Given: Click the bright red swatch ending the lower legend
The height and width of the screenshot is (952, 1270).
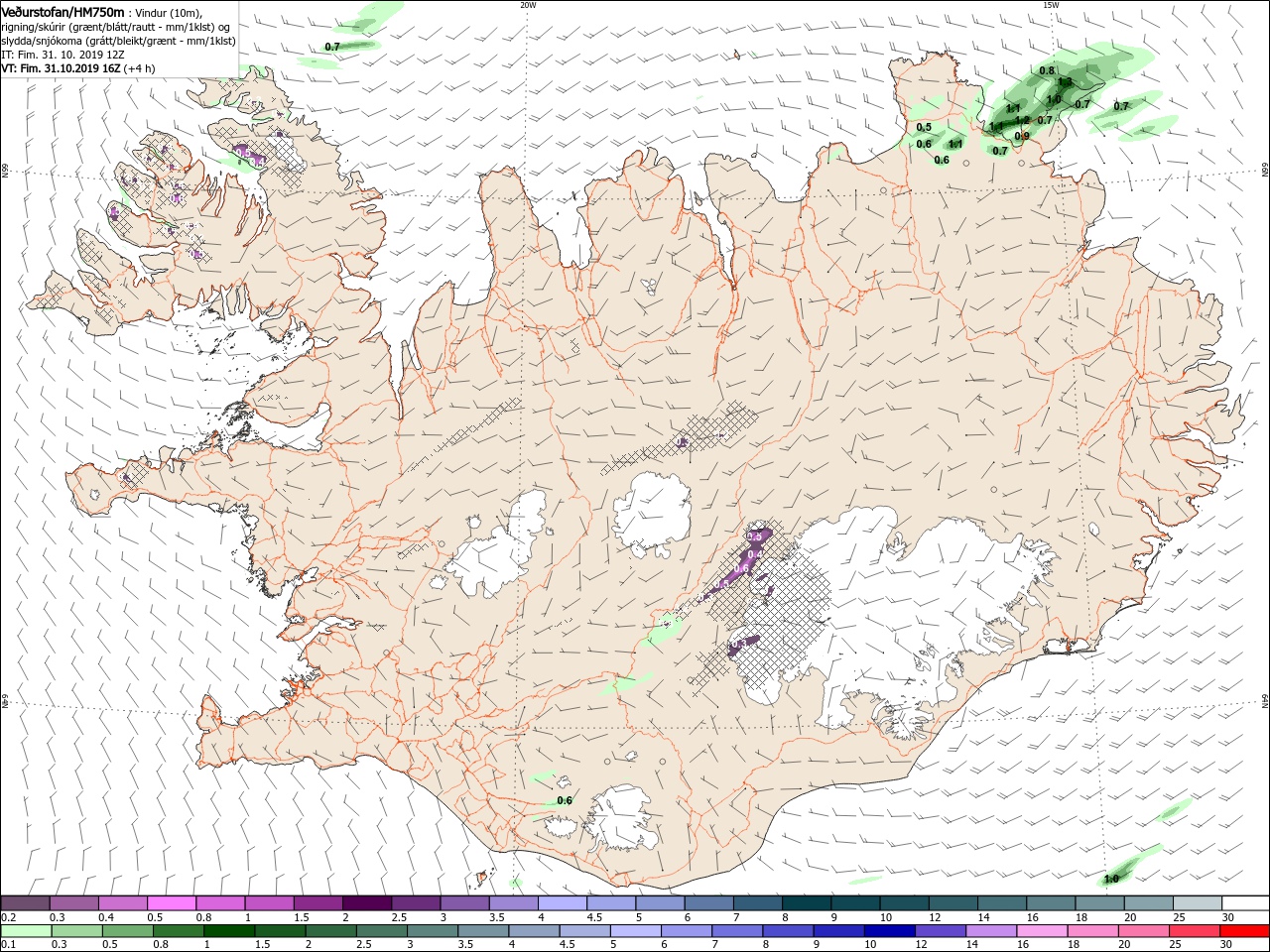Looking at the screenshot, I should click(x=1244, y=931).
